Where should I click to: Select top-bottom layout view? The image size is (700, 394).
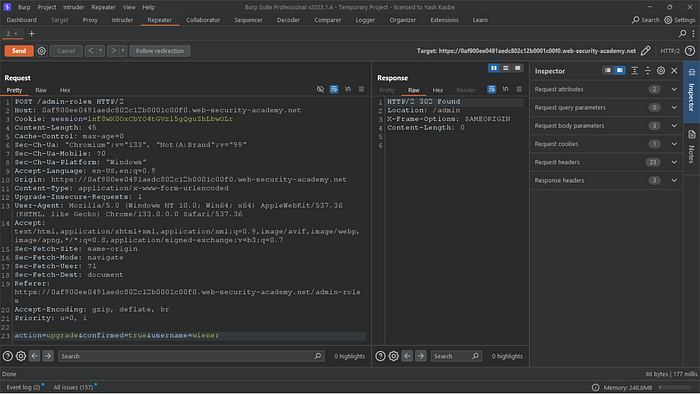click(x=506, y=68)
